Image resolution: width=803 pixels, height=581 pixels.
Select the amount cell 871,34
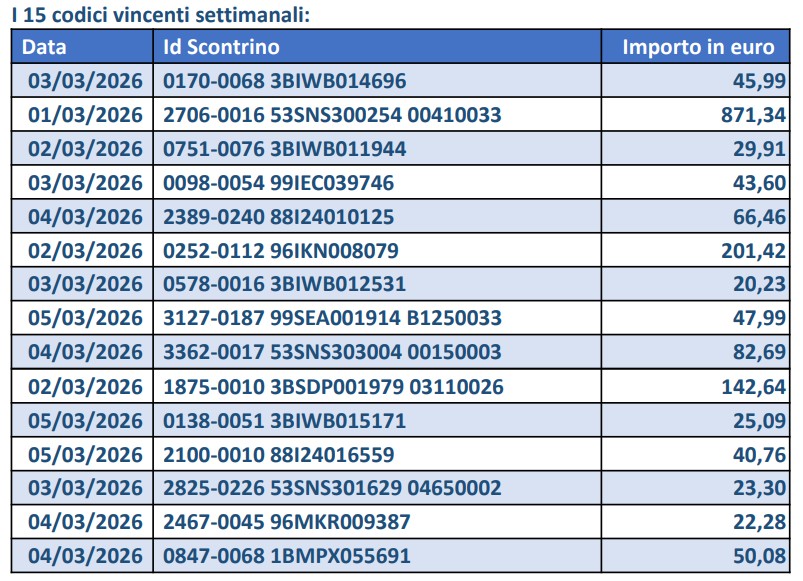[x=752, y=115]
